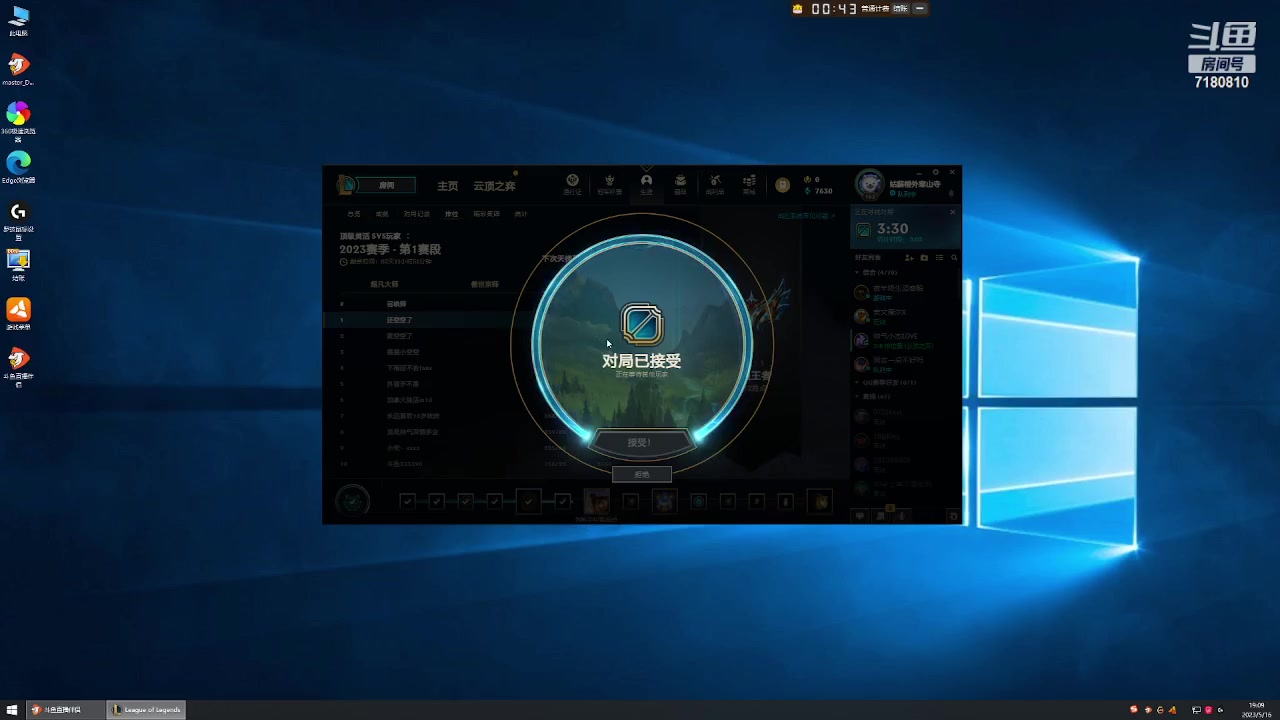Click the 拒绝 decline match button

[642, 474]
